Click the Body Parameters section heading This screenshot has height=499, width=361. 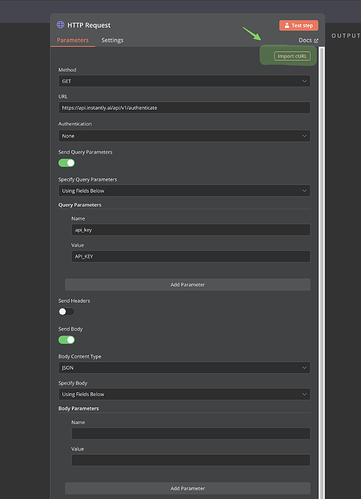(79, 409)
